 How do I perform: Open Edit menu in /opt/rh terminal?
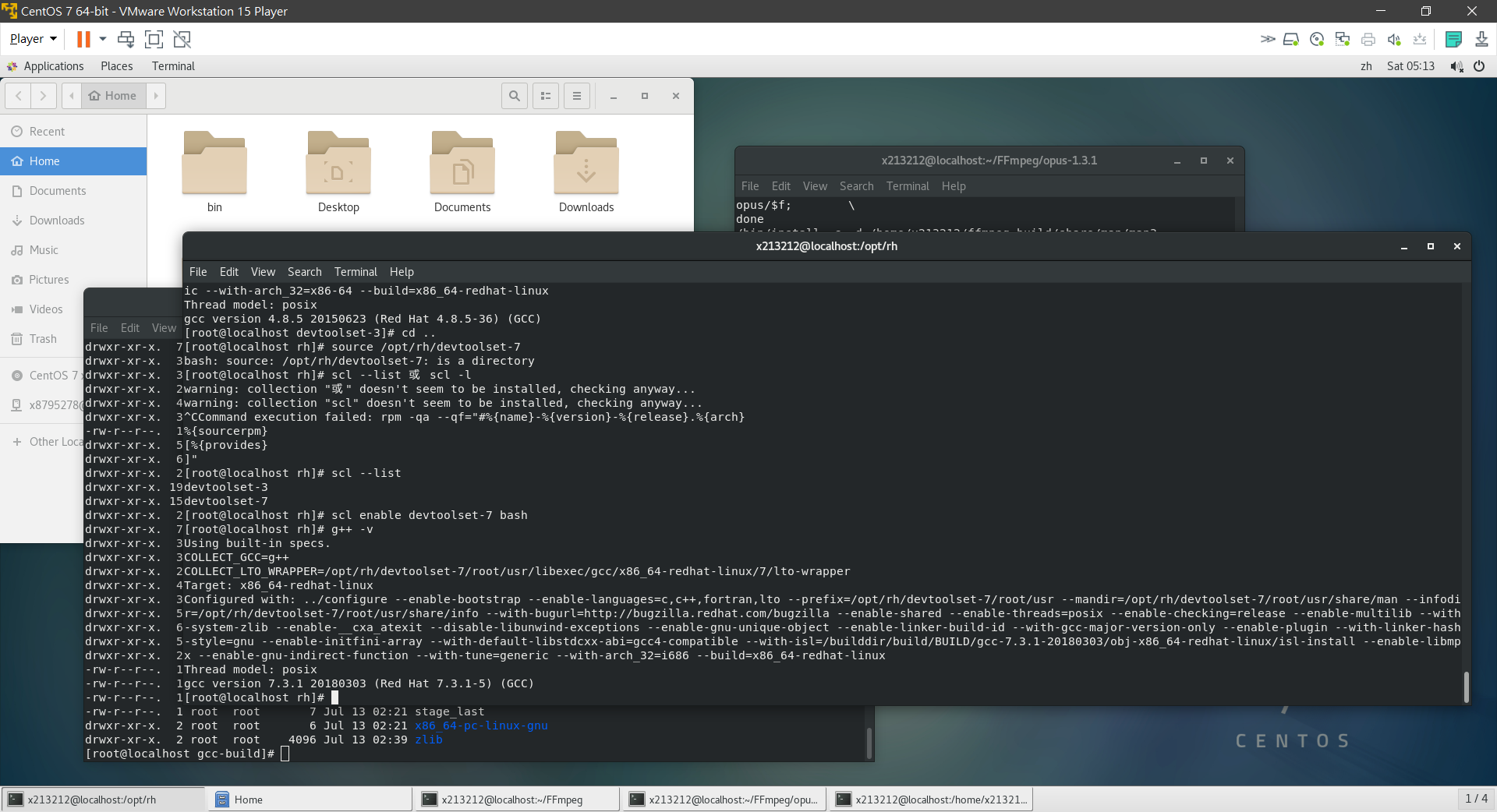point(229,272)
